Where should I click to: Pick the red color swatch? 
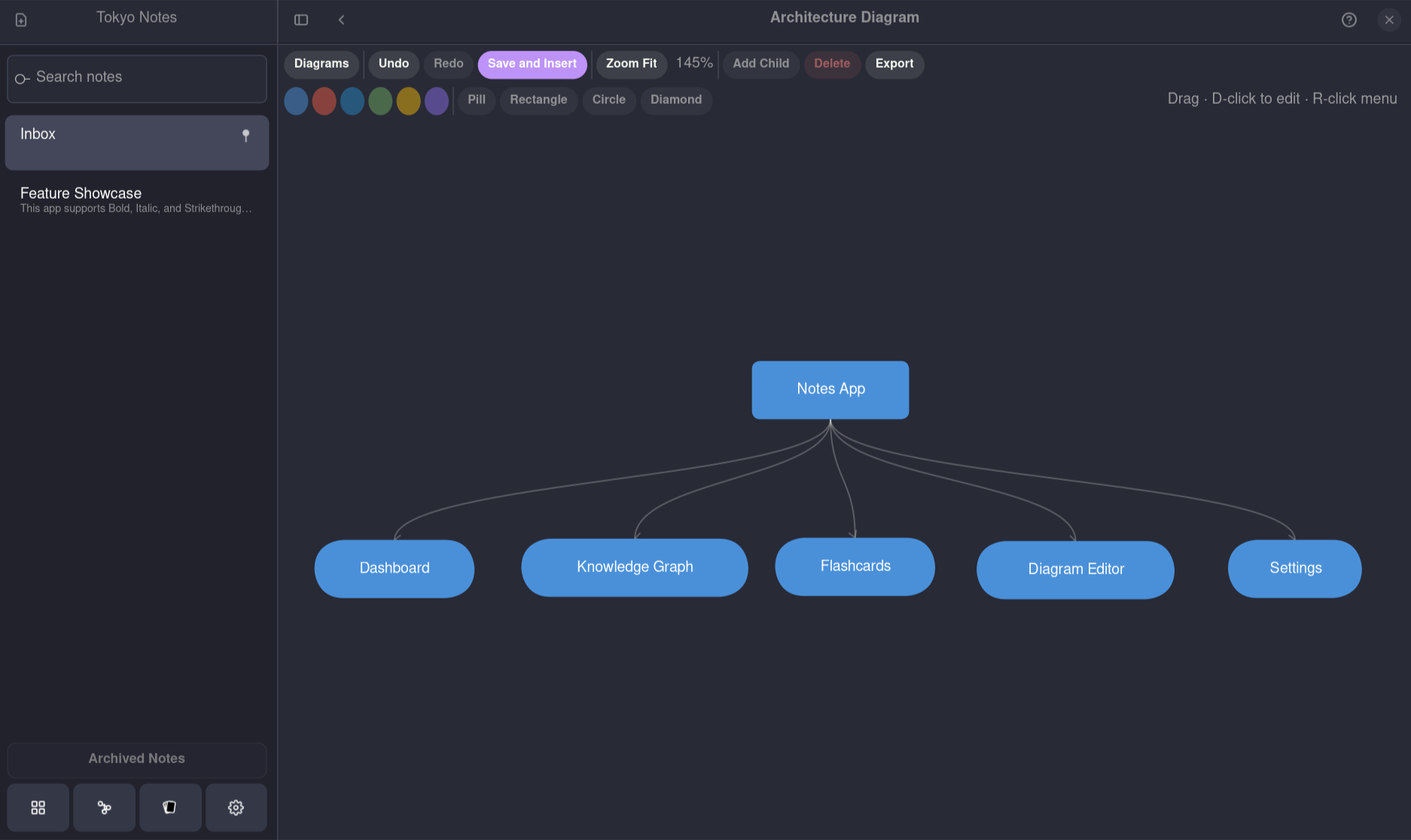[x=324, y=101]
